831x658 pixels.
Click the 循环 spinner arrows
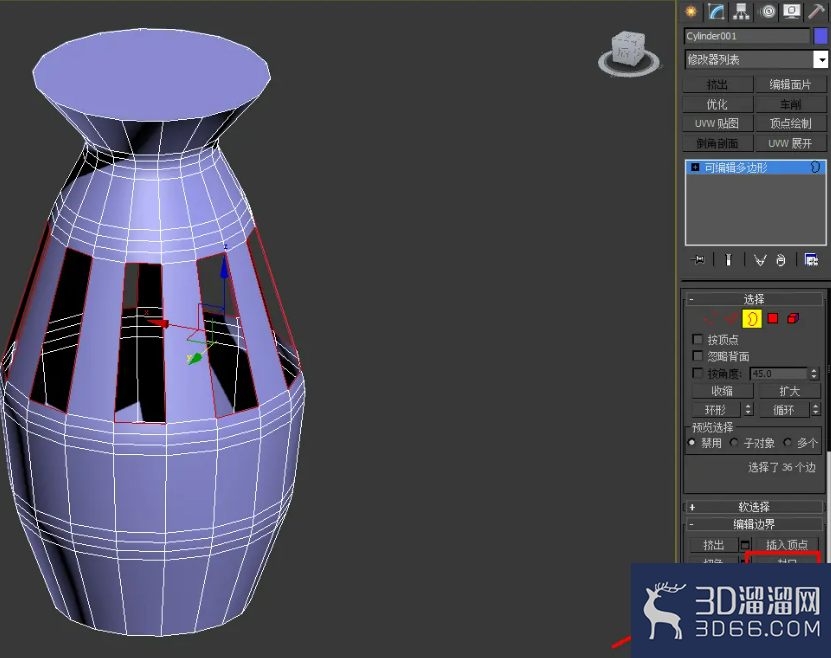coord(815,410)
